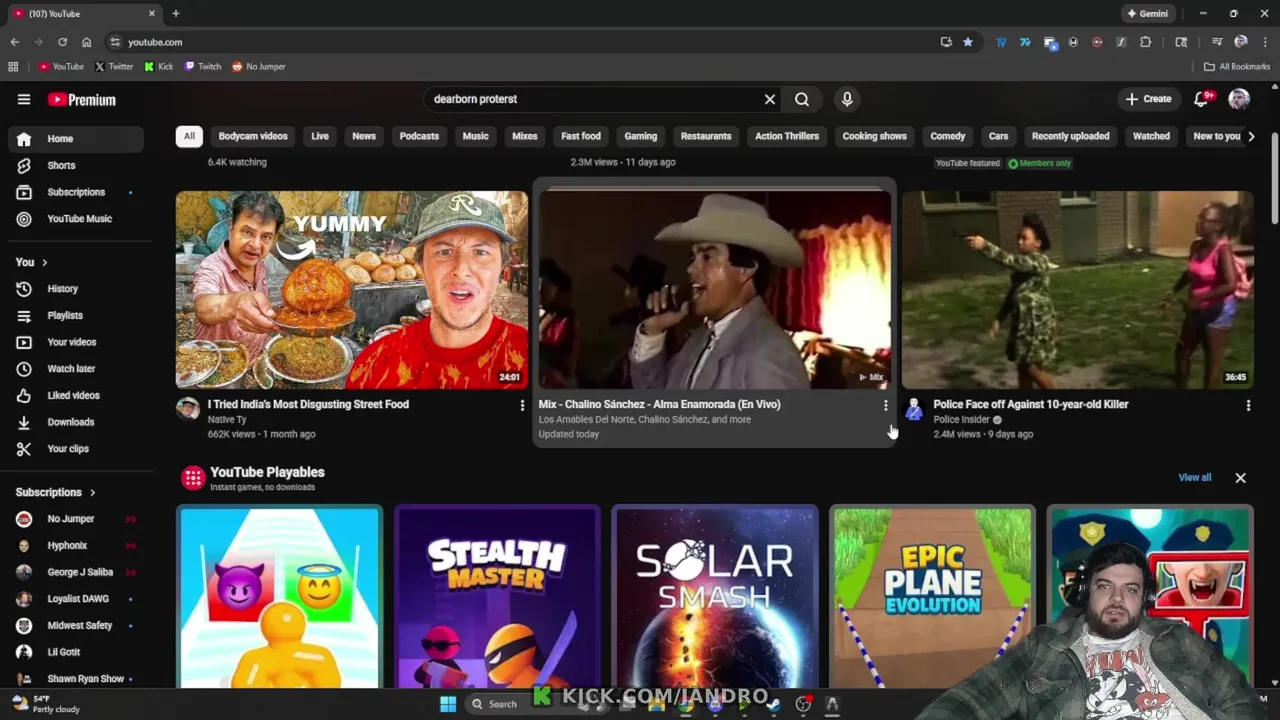
Task: Open Windows Start menu
Action: coord(448,703)
